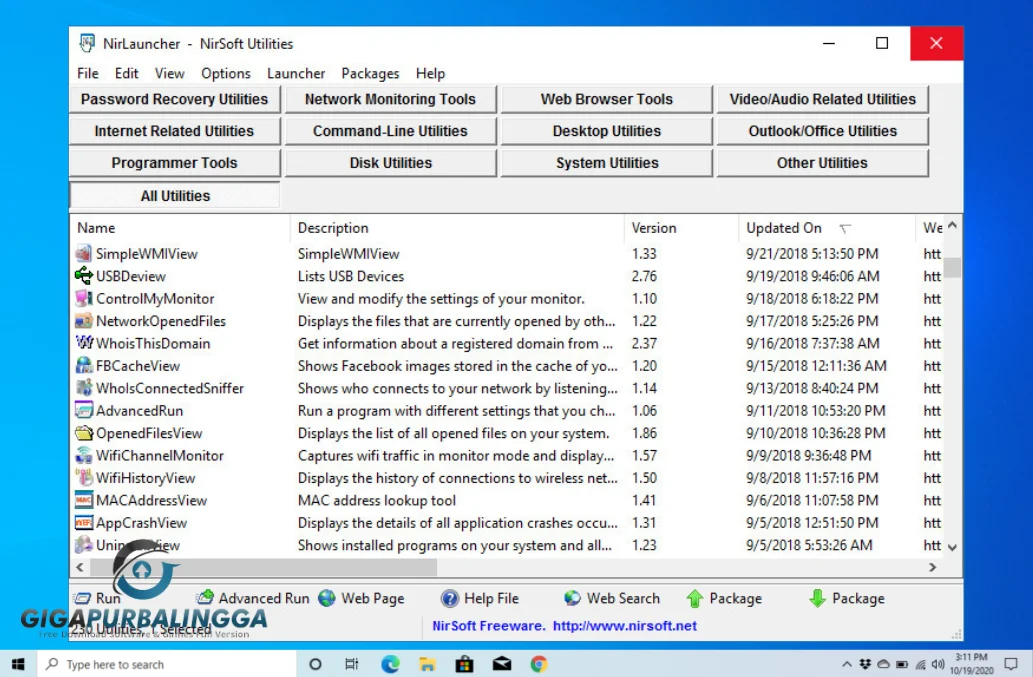Open the Edit menu
Viewport: 1033px width, 677px height.
point(126,73)
